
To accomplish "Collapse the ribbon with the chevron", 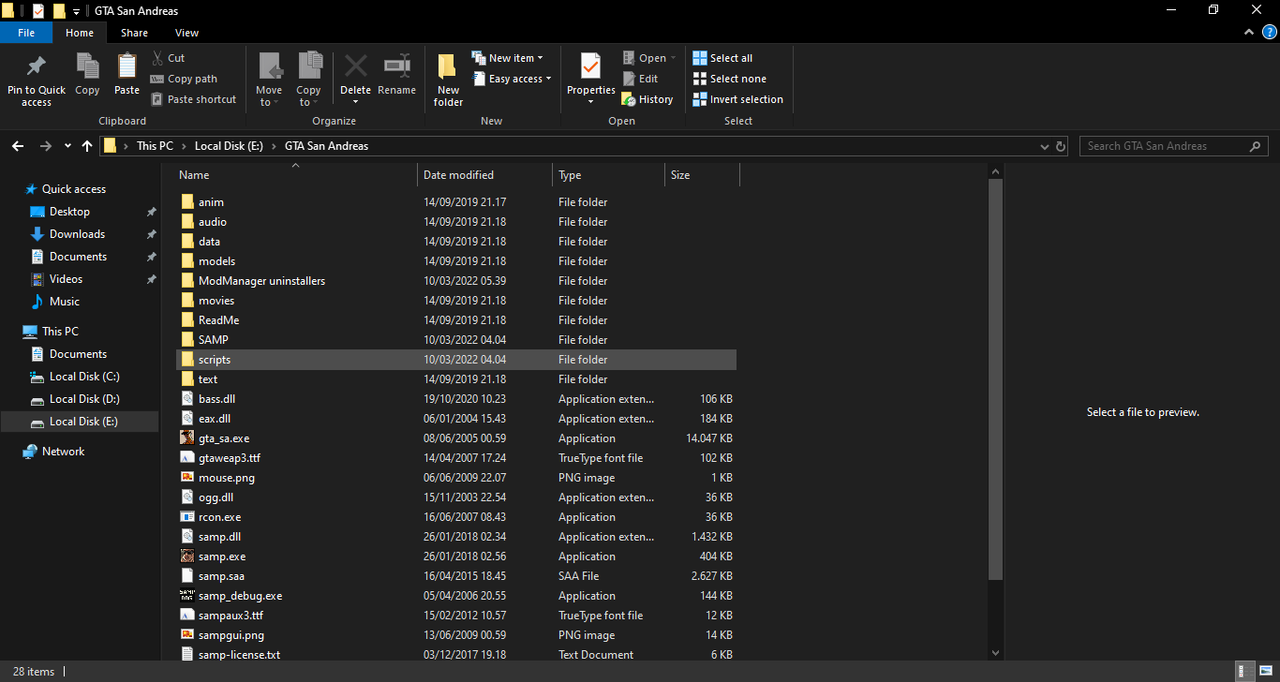I will point(1250,33).
